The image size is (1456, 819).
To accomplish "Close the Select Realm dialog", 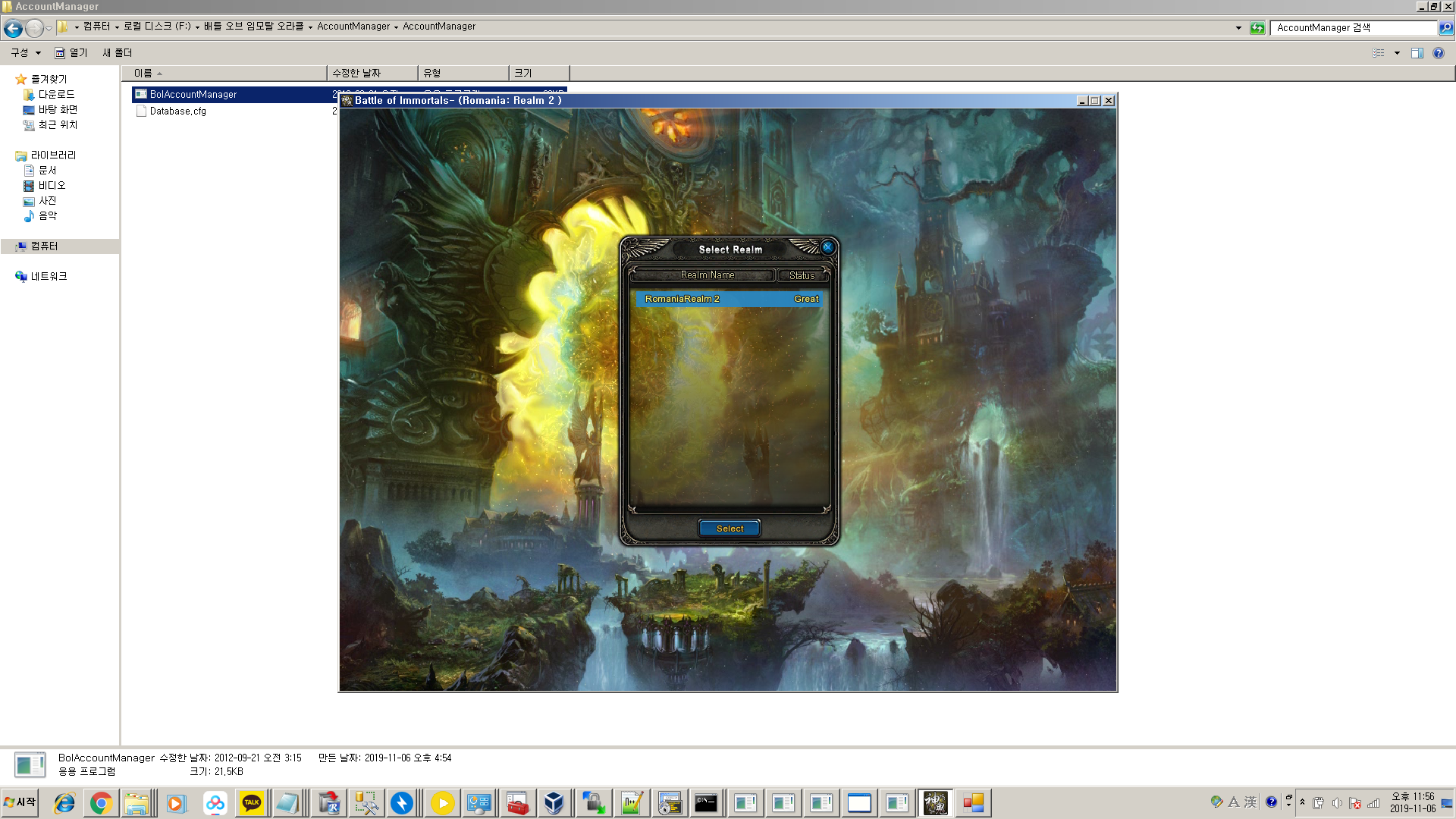I will click(x=827, y=247).
